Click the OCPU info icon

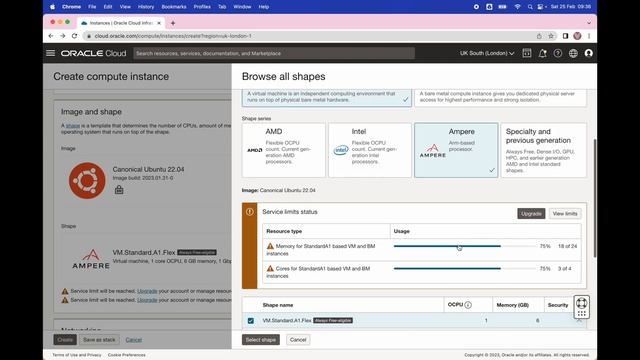coord(468,305)
